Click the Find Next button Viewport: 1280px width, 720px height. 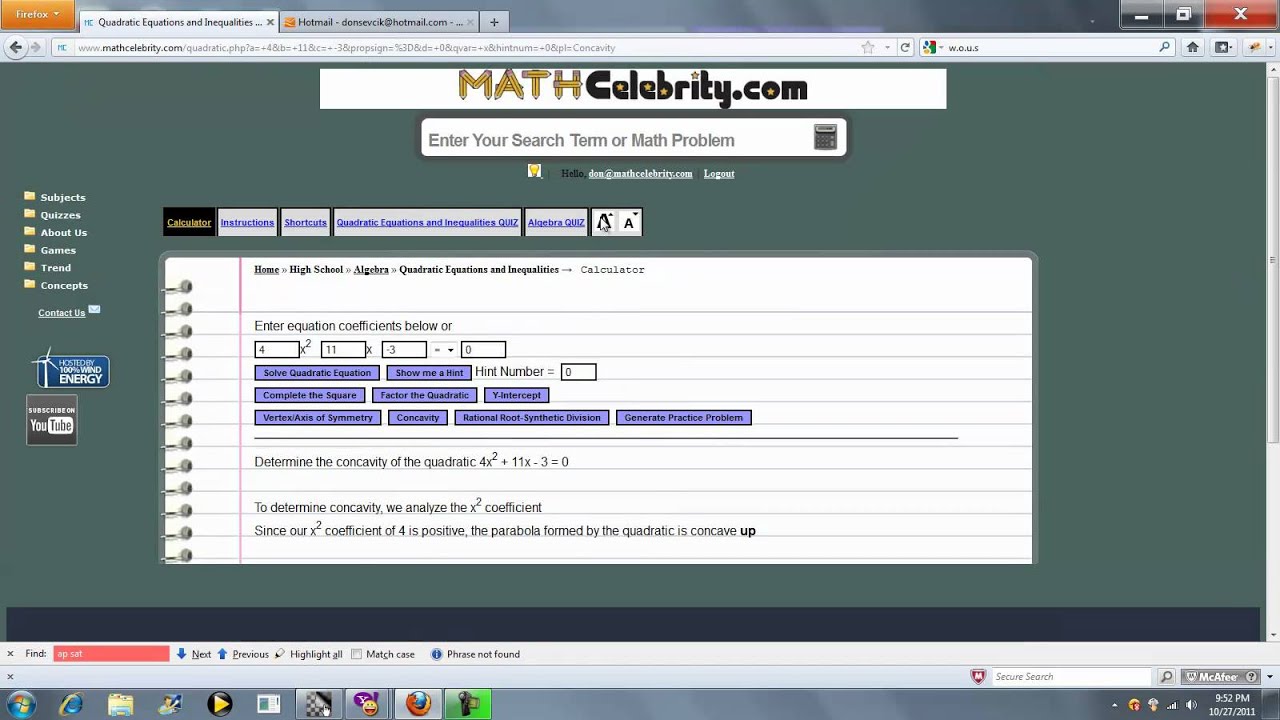pyautogui.click(x=193, y=654)
